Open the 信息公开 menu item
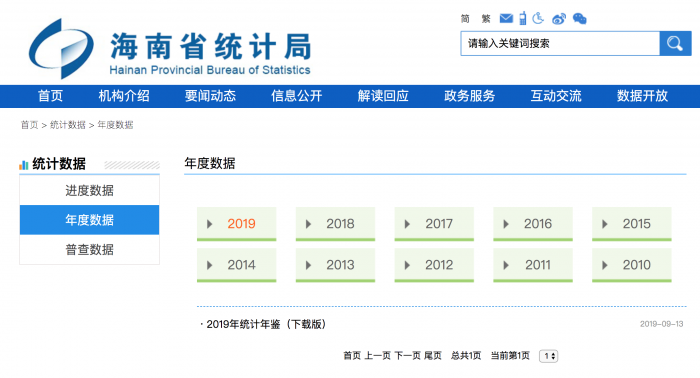This screenshot has height=378, width=700. pos(296,96)
